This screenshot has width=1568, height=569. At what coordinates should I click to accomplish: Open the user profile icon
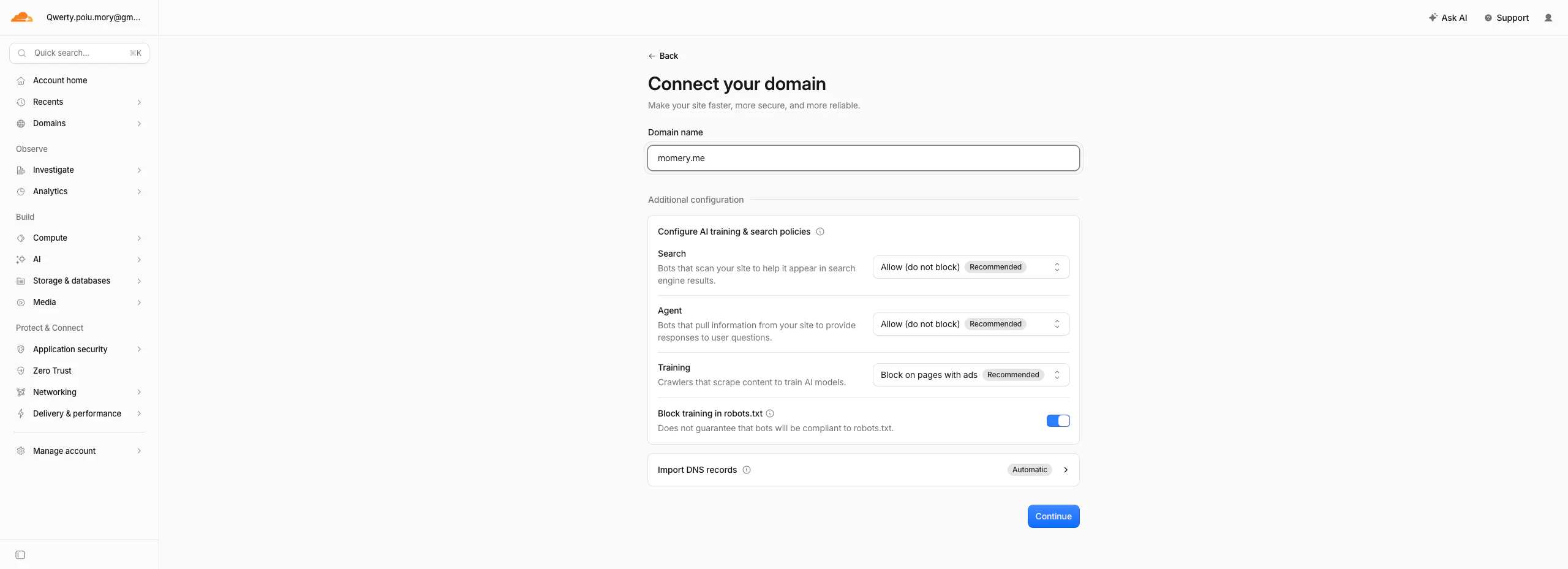pyautogui.click(x=1548, y=18)
